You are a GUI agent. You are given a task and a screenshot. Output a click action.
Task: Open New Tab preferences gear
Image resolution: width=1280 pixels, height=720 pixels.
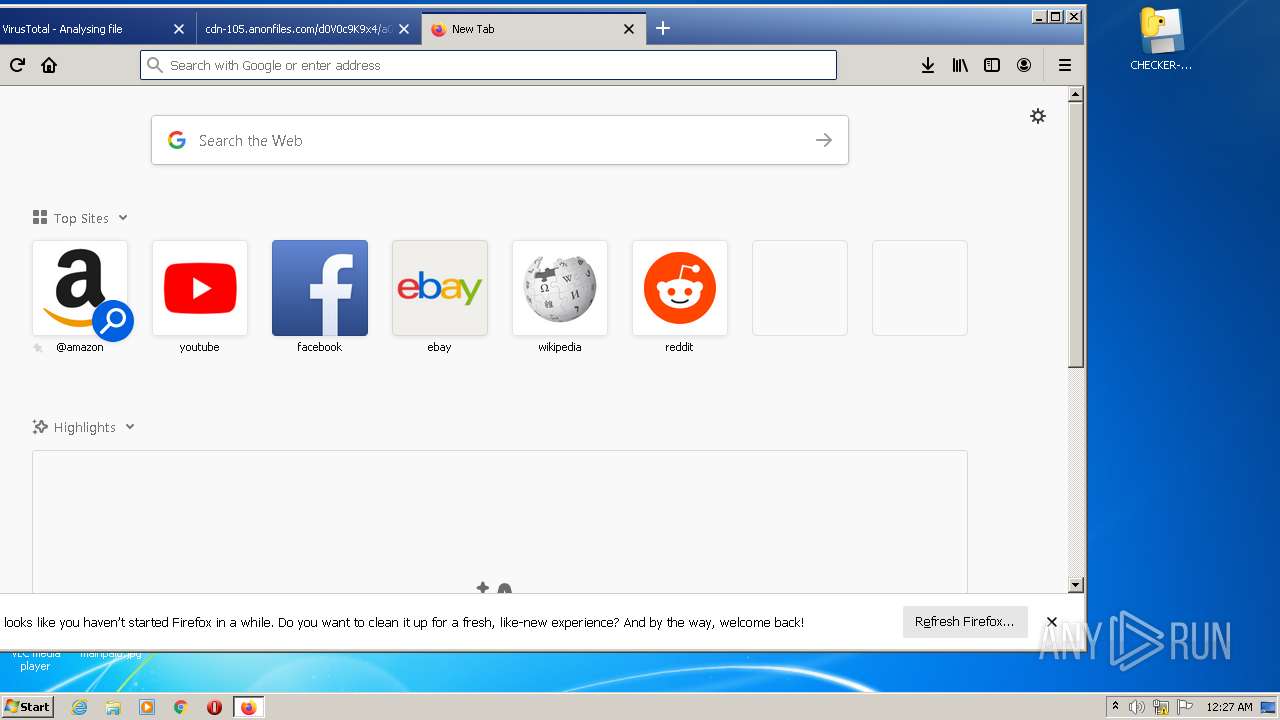[x=1038, y=116]
